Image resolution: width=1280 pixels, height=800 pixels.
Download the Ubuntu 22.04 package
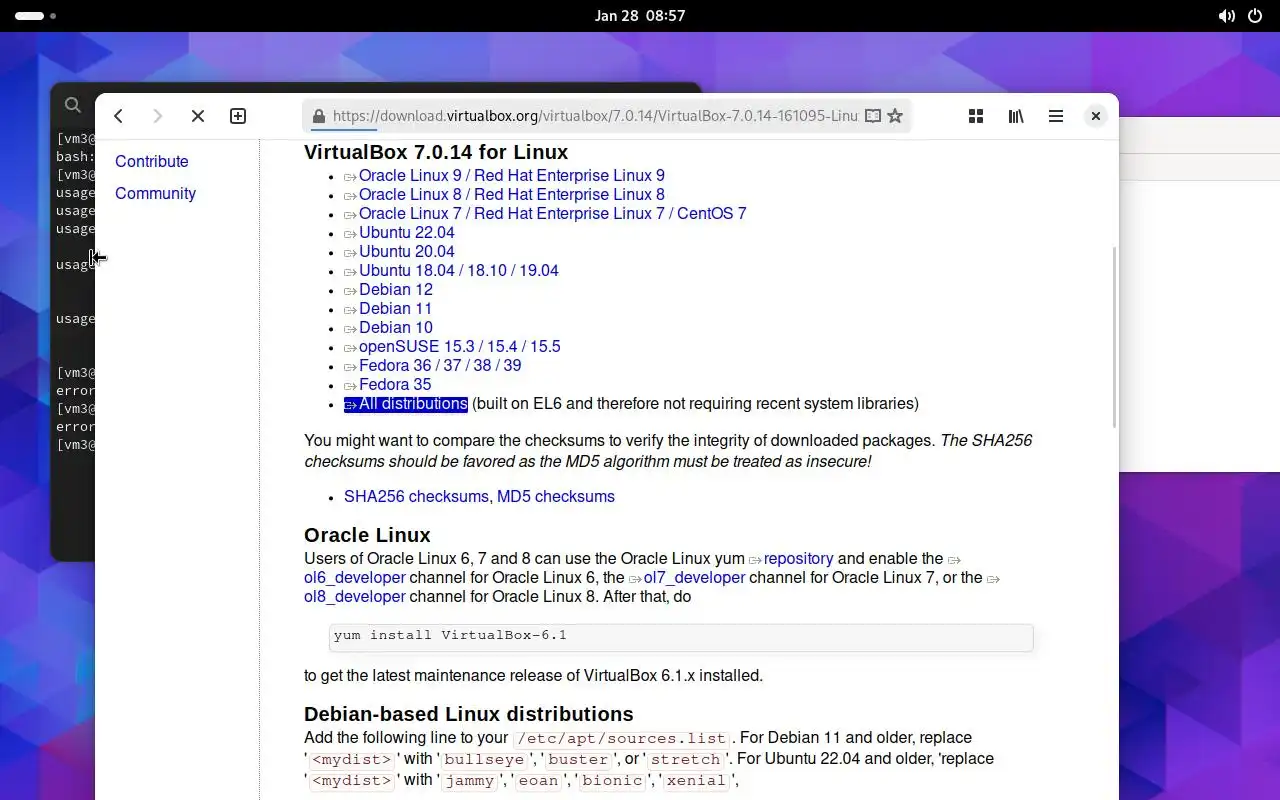pos(406,233)
